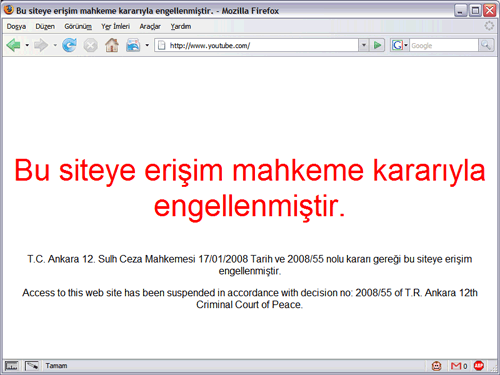Go to the Home page icon

click(x=112, y=45)
